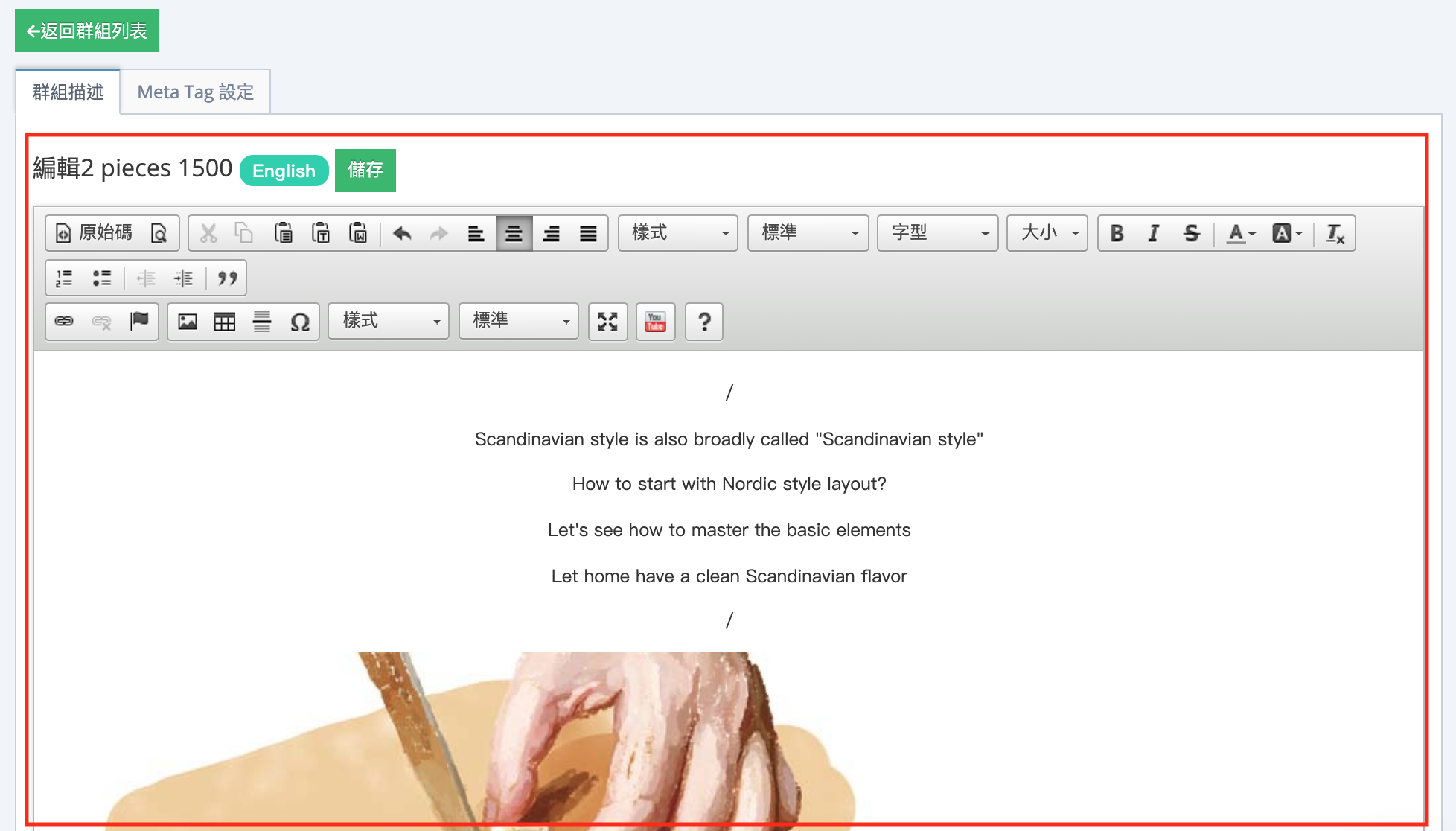Open the 字型 (Font) dropdown menu
1456x831 pixels.
[934, 233]
